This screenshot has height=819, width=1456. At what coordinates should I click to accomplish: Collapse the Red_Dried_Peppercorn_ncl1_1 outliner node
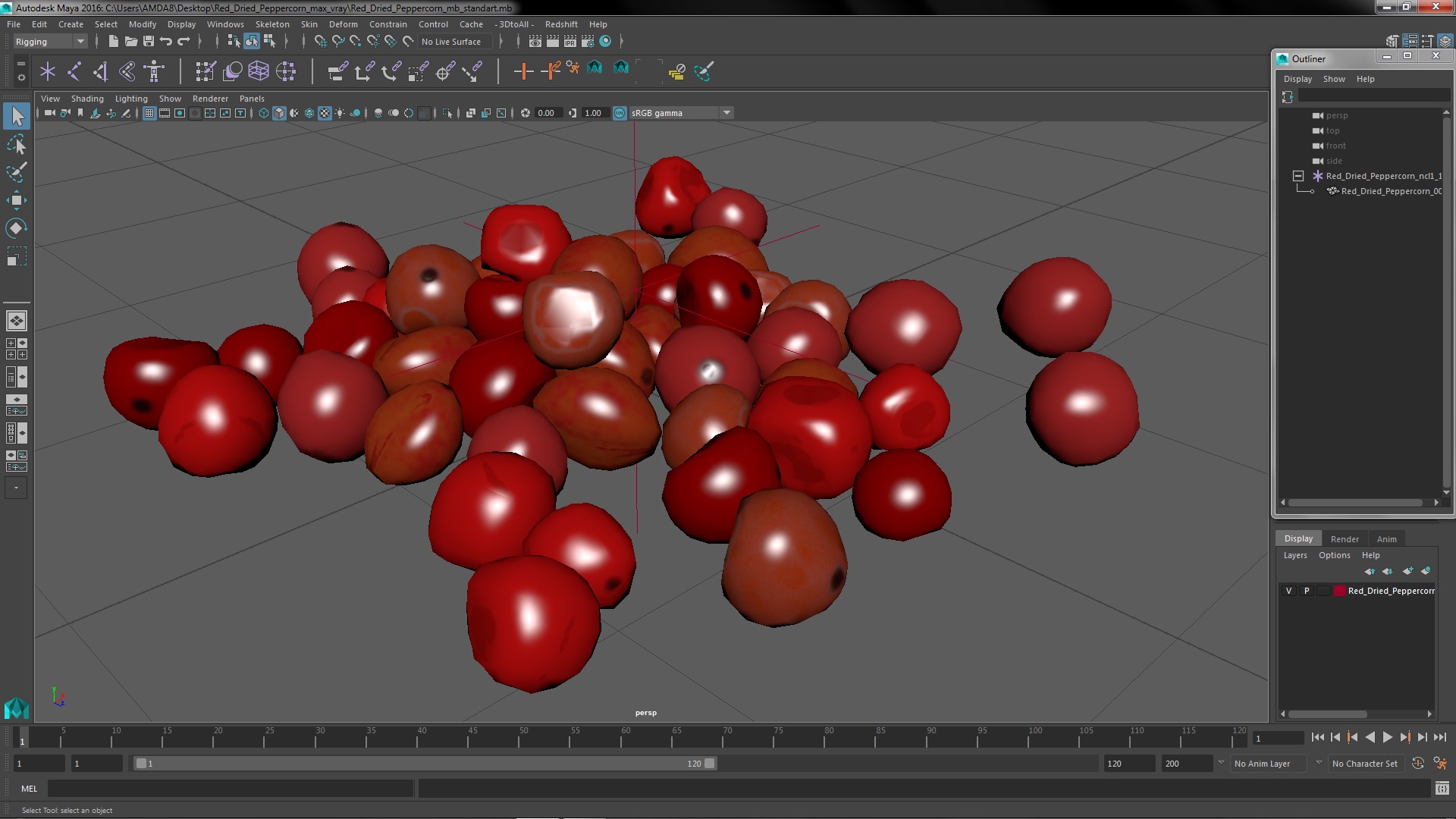pos(1298,176)
